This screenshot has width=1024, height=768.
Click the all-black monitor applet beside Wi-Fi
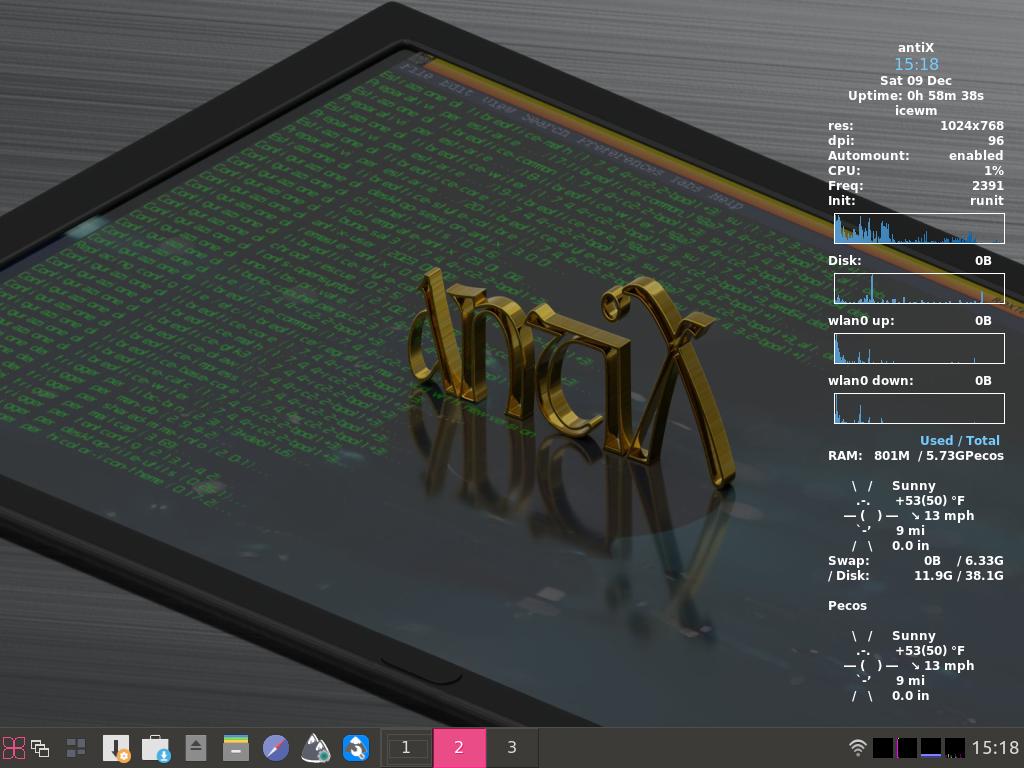click(x=883, y=748)
